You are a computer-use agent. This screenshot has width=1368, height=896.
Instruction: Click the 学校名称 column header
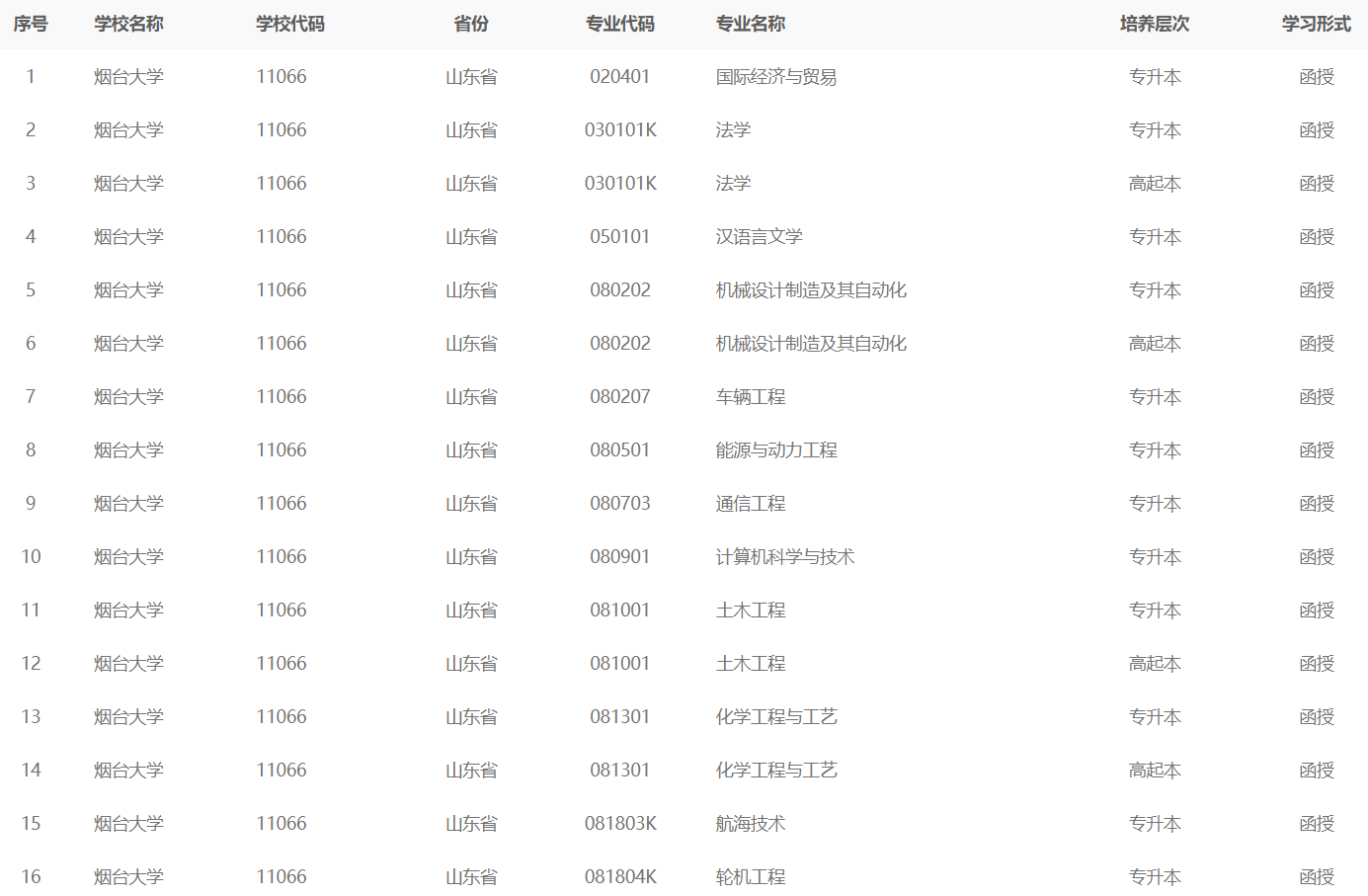click(x=129, y=24)
